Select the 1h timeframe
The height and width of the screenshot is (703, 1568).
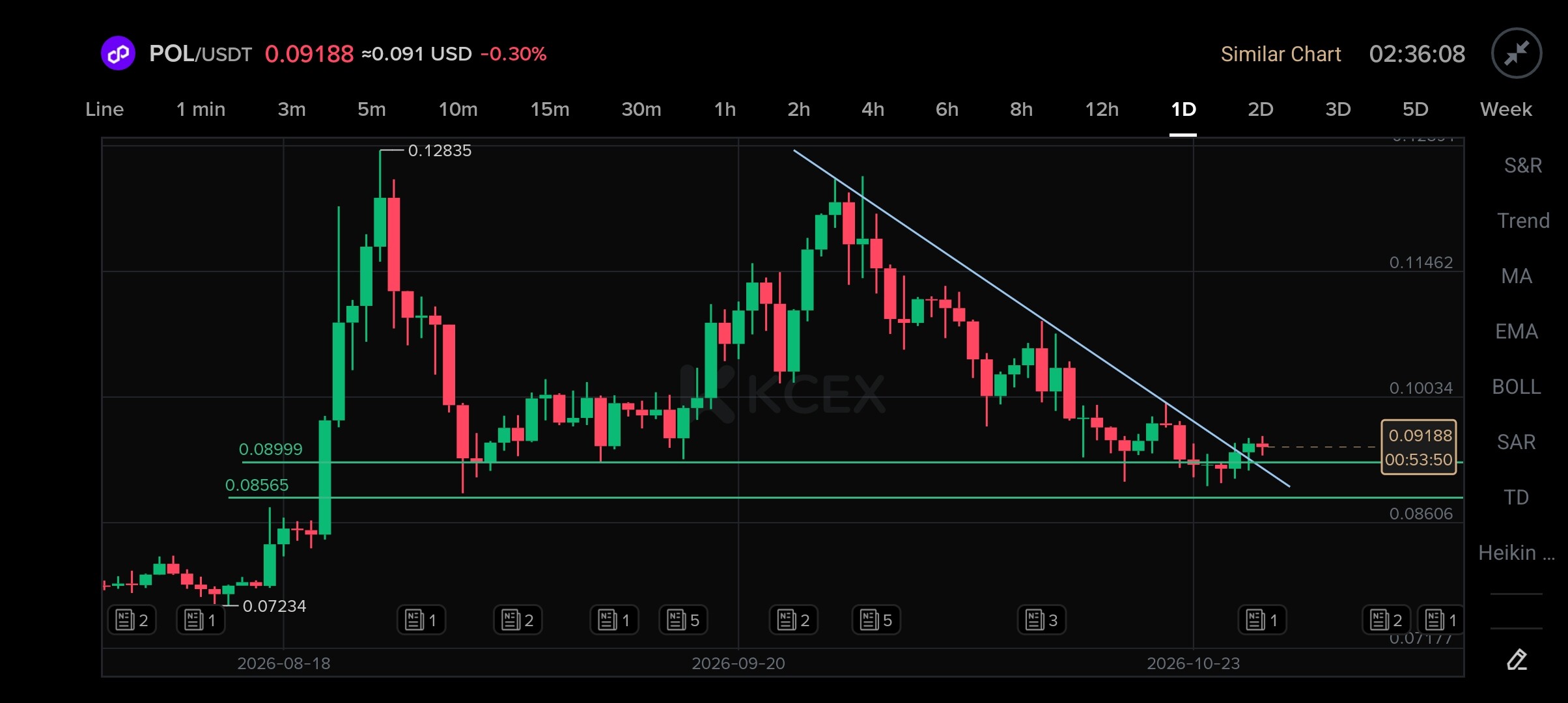[725, 109]
